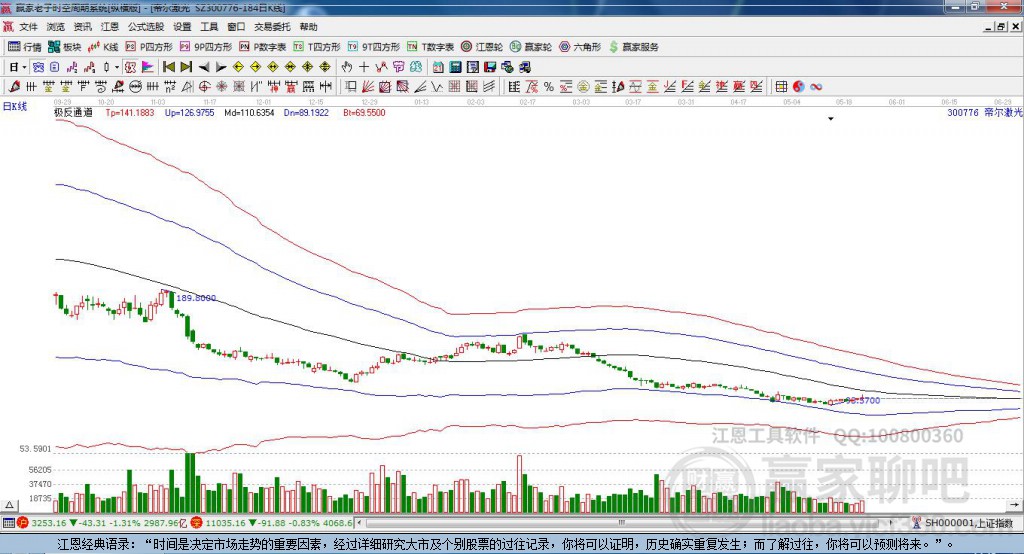Select the pencil drawing tool

click(14, 87)
